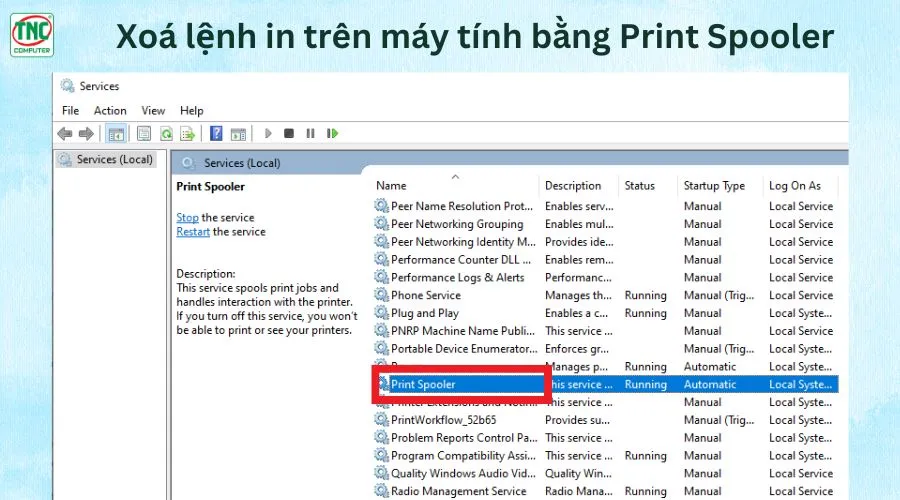Click the Back arrow toolbar icon
Image resolution: width=900 pixels, height=500 pixels.
coord(65,134)
